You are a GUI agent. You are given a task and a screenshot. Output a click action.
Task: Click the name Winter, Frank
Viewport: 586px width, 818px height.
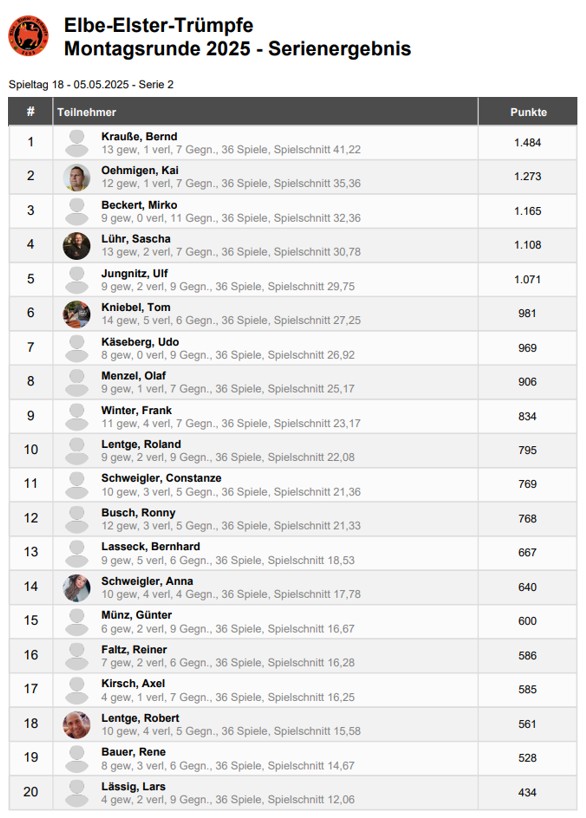pyautogui.click(x=136, y=411)
